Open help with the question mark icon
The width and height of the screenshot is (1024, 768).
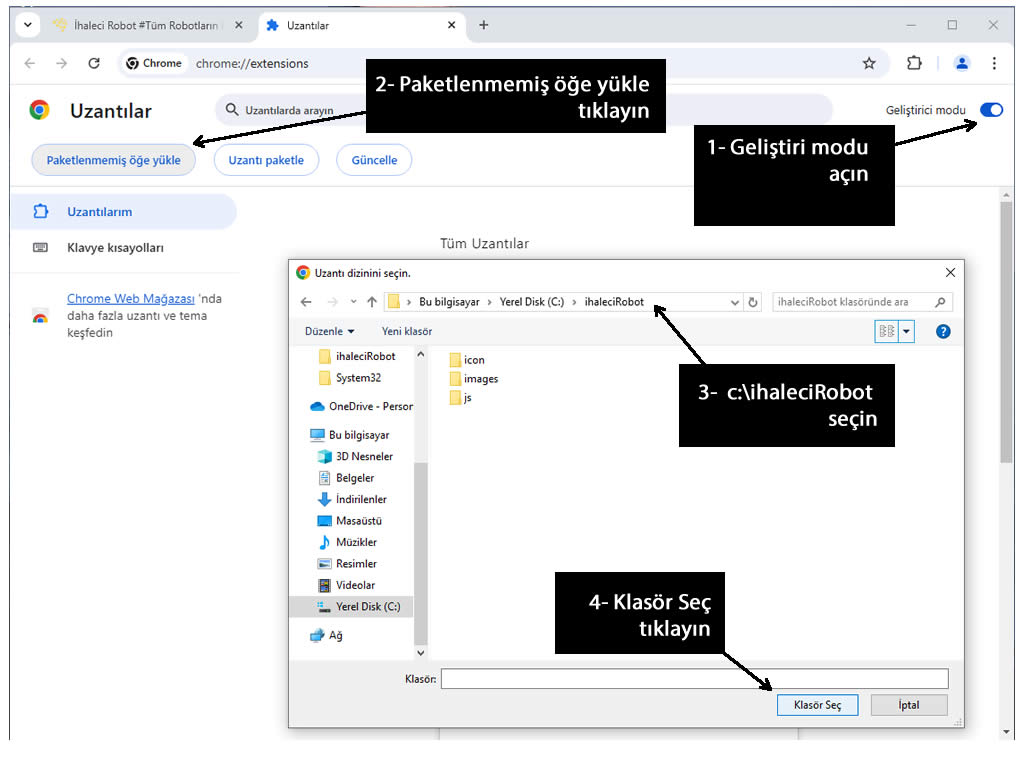coord(943,331)
